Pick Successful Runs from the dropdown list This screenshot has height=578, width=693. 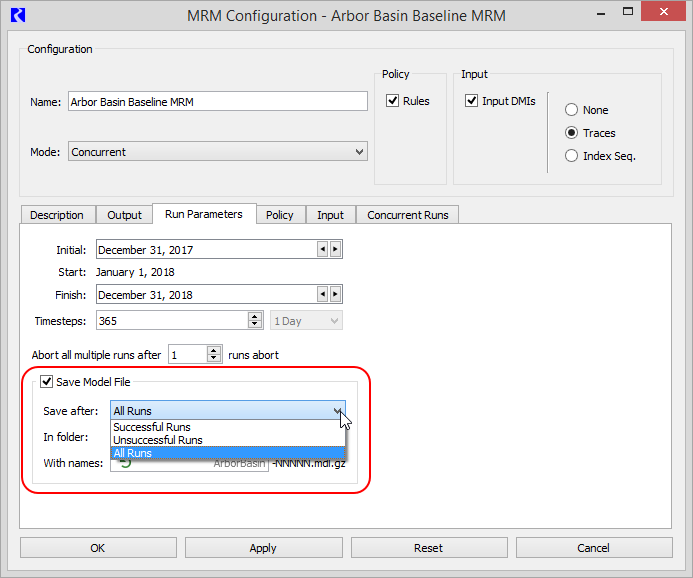152,427
